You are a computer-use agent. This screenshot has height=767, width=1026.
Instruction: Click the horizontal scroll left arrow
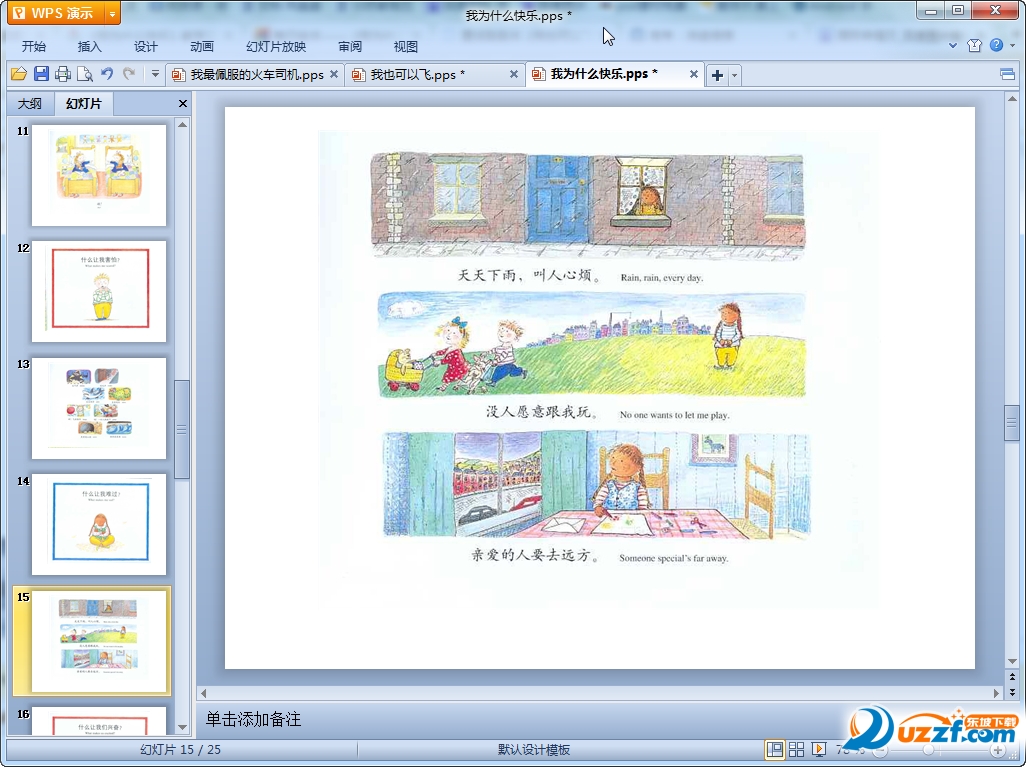tap(203, 693)
